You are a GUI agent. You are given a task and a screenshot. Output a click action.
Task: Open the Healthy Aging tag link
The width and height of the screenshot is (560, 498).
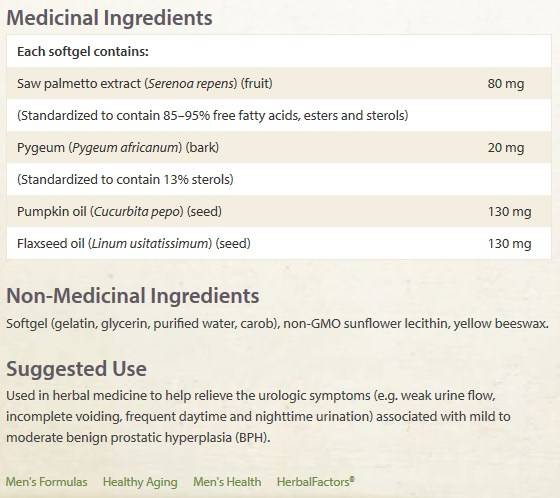[x=140, y=482]
